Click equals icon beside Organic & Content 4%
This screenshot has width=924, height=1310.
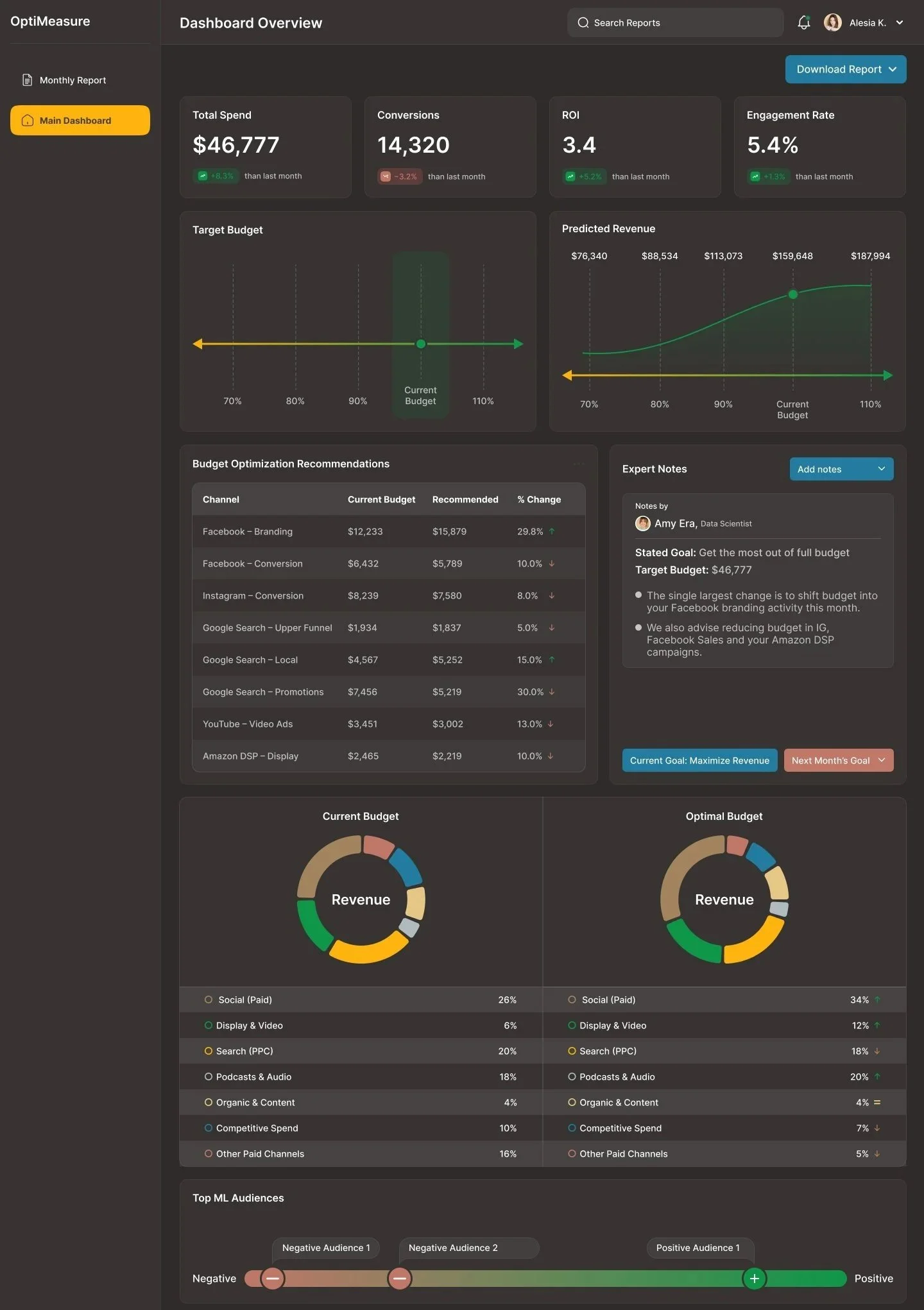(x=877, y=1102)
